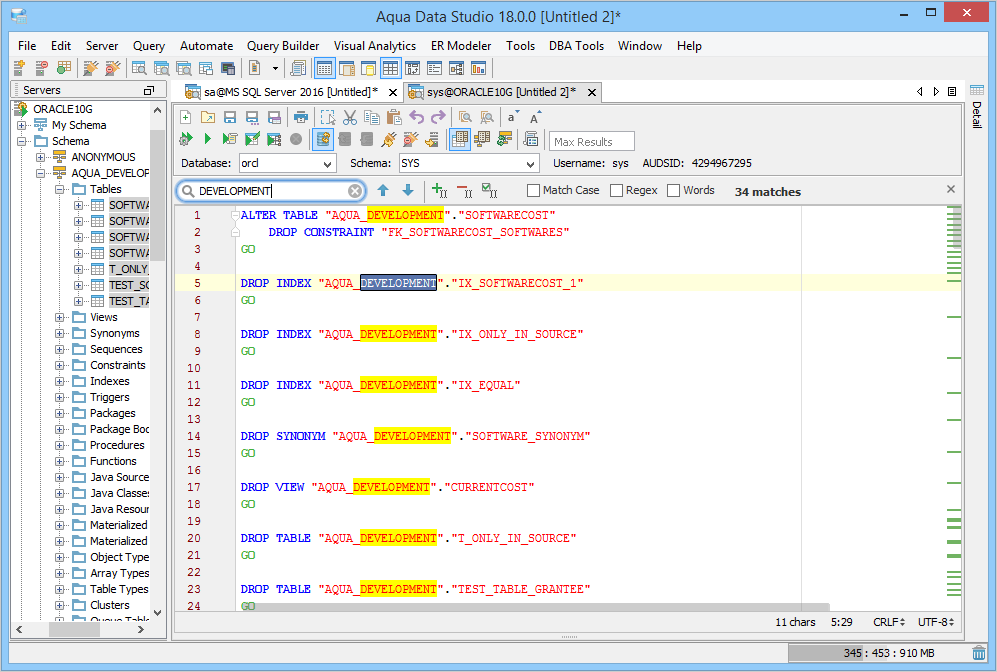This screenshot has height=672, width=997.
Task: Open the ER Modeler menu
Action: (461, 46)
